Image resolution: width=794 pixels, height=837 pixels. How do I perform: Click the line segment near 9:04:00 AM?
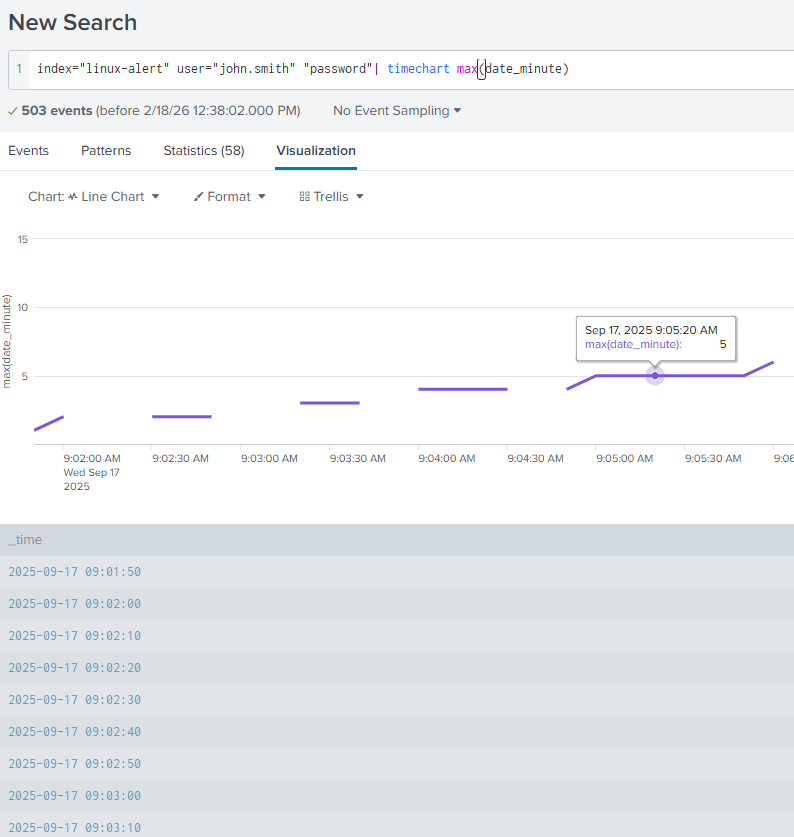[462, 389]
